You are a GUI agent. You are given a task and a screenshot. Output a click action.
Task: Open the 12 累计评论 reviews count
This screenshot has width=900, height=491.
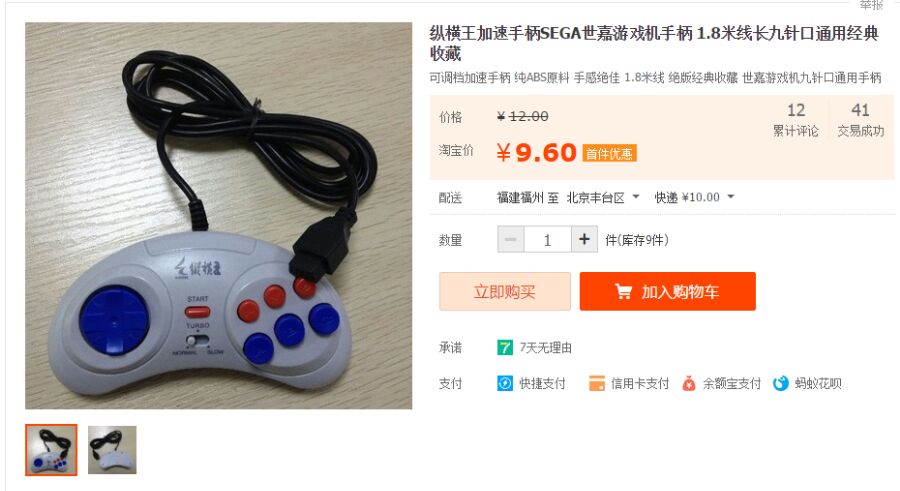point(796,119)
